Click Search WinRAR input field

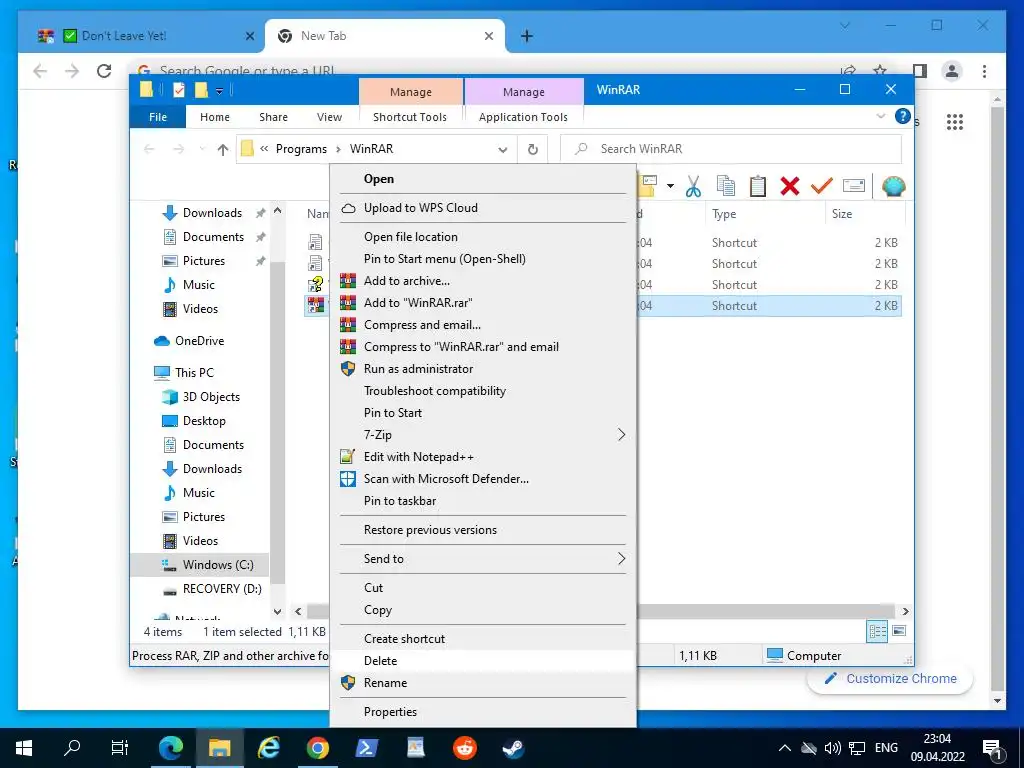[731, 149]
